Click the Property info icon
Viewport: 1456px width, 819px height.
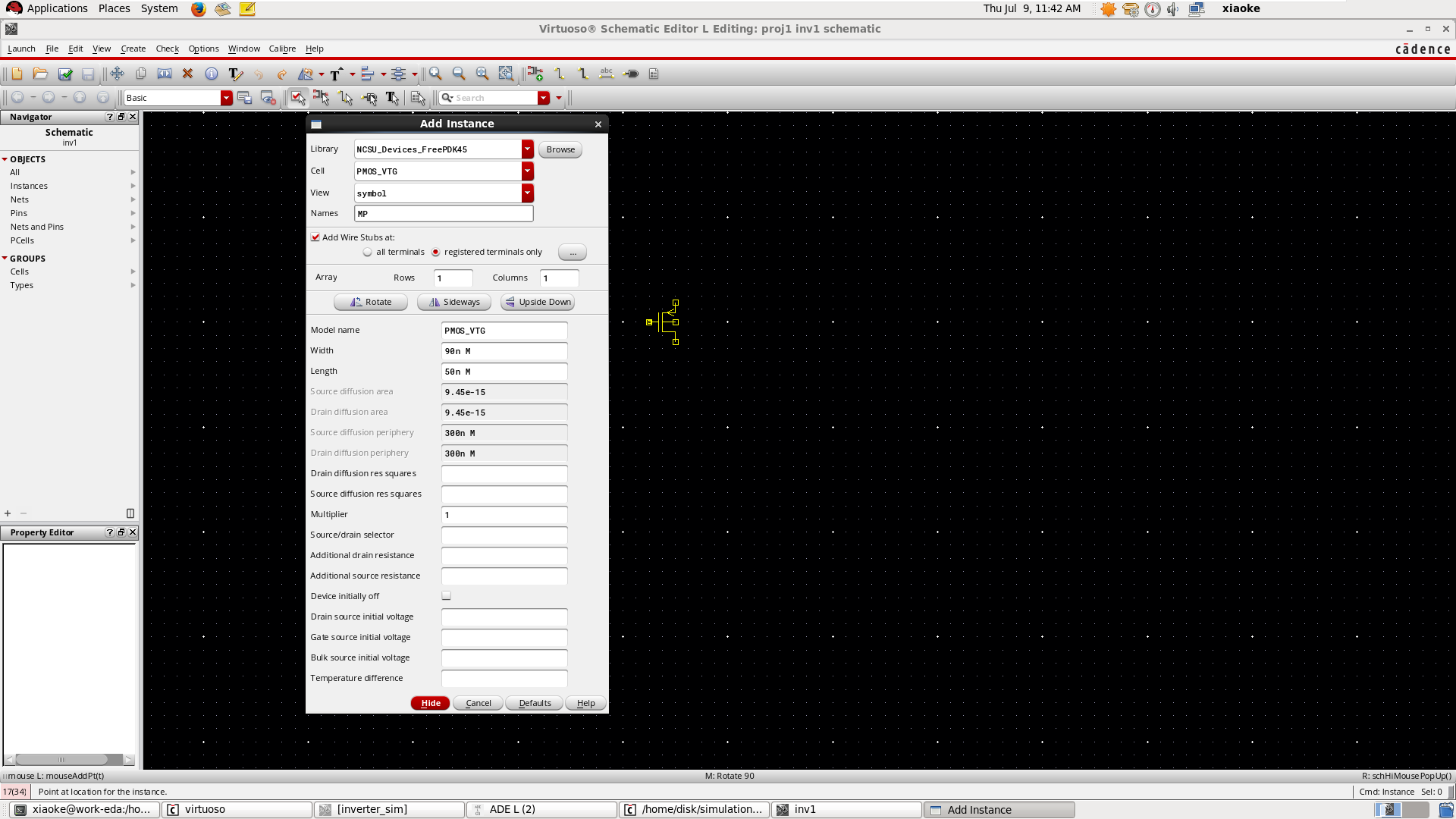212,74
